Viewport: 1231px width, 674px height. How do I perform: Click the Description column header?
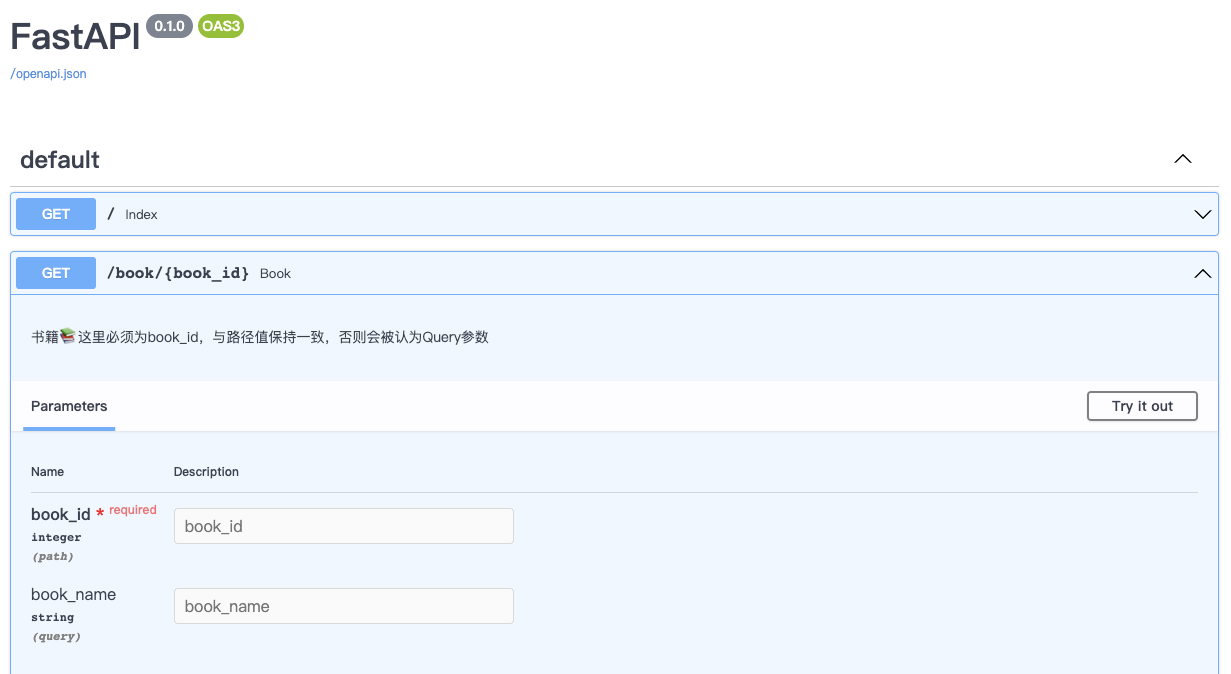click(206, 472)
